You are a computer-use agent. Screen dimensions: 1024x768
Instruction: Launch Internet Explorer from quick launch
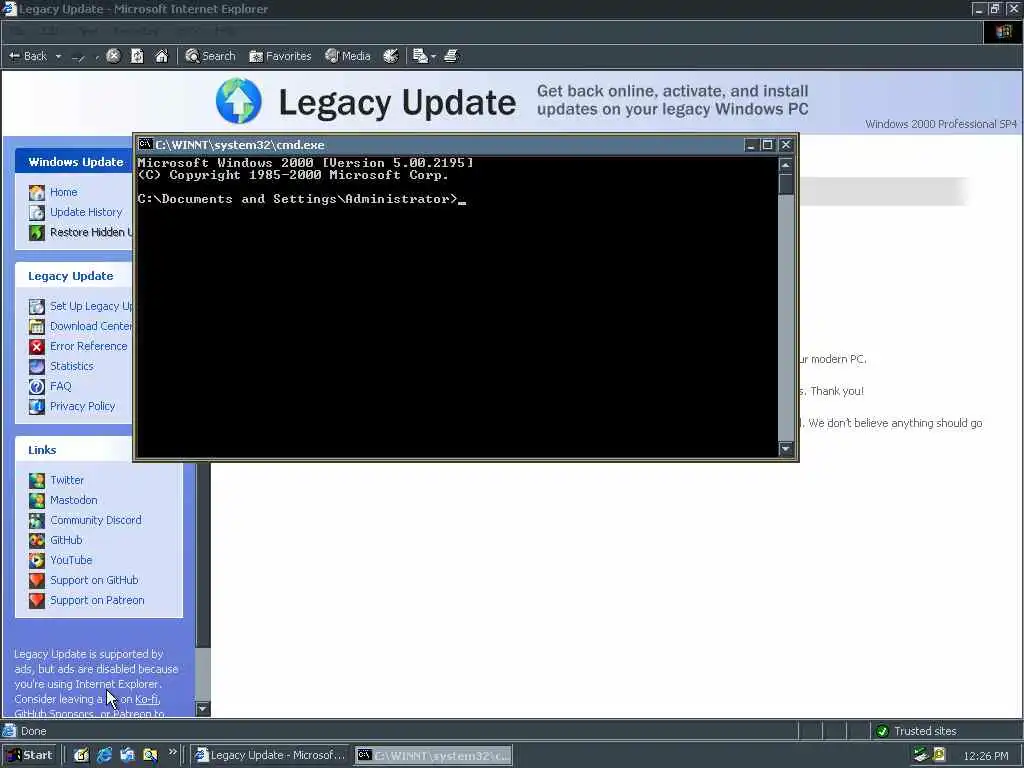coord(104,755)
